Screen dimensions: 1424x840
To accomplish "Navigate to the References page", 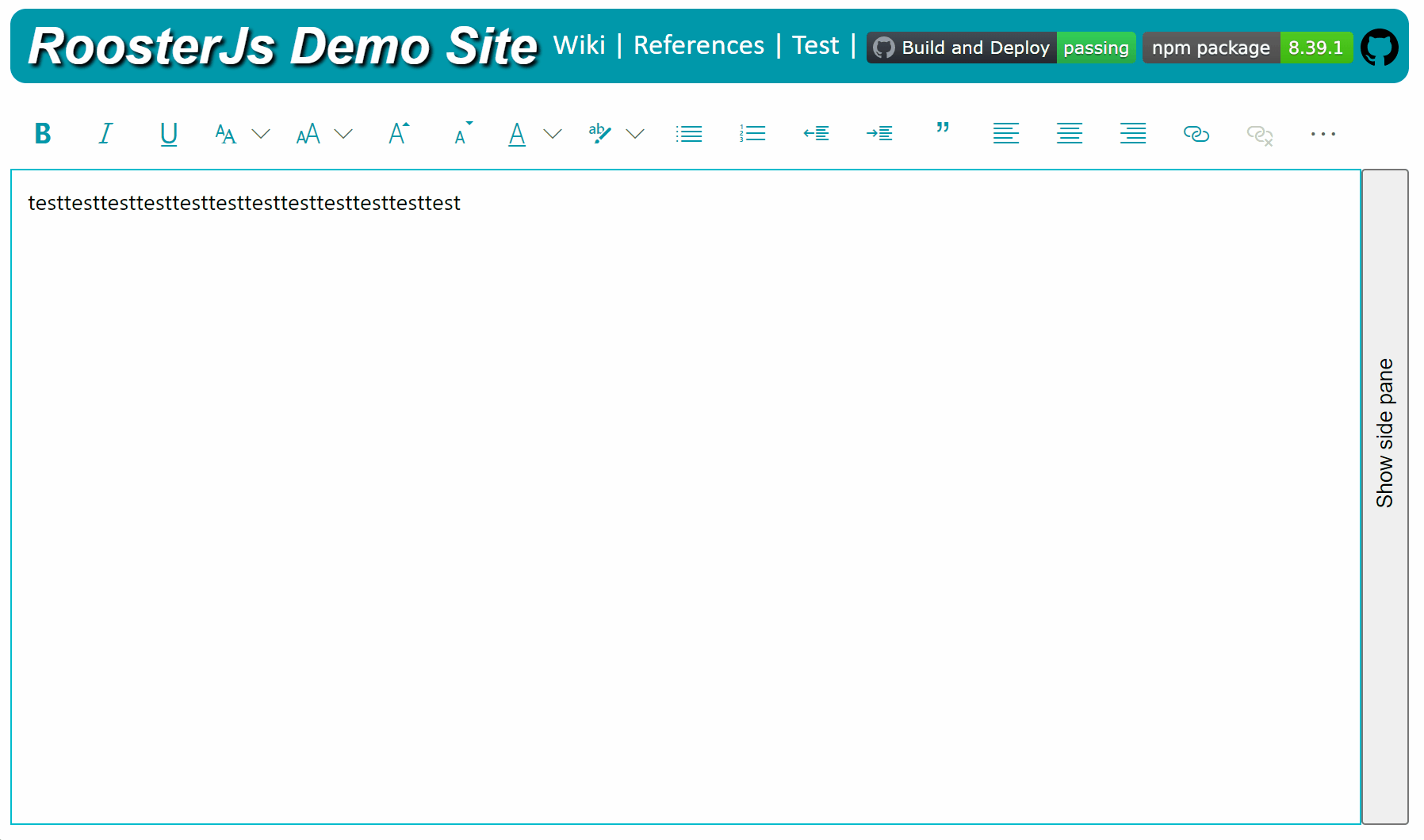I will (699, 45).
